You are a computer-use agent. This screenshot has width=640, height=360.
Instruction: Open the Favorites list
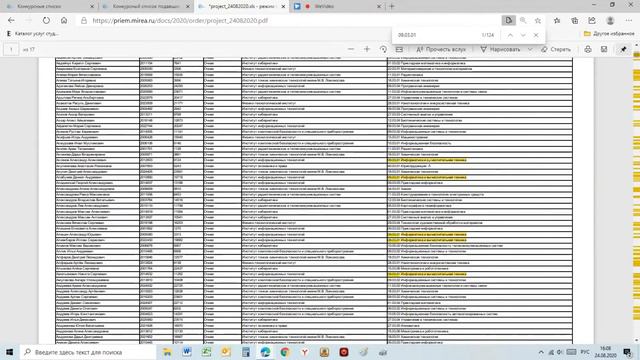click(557, 20)
